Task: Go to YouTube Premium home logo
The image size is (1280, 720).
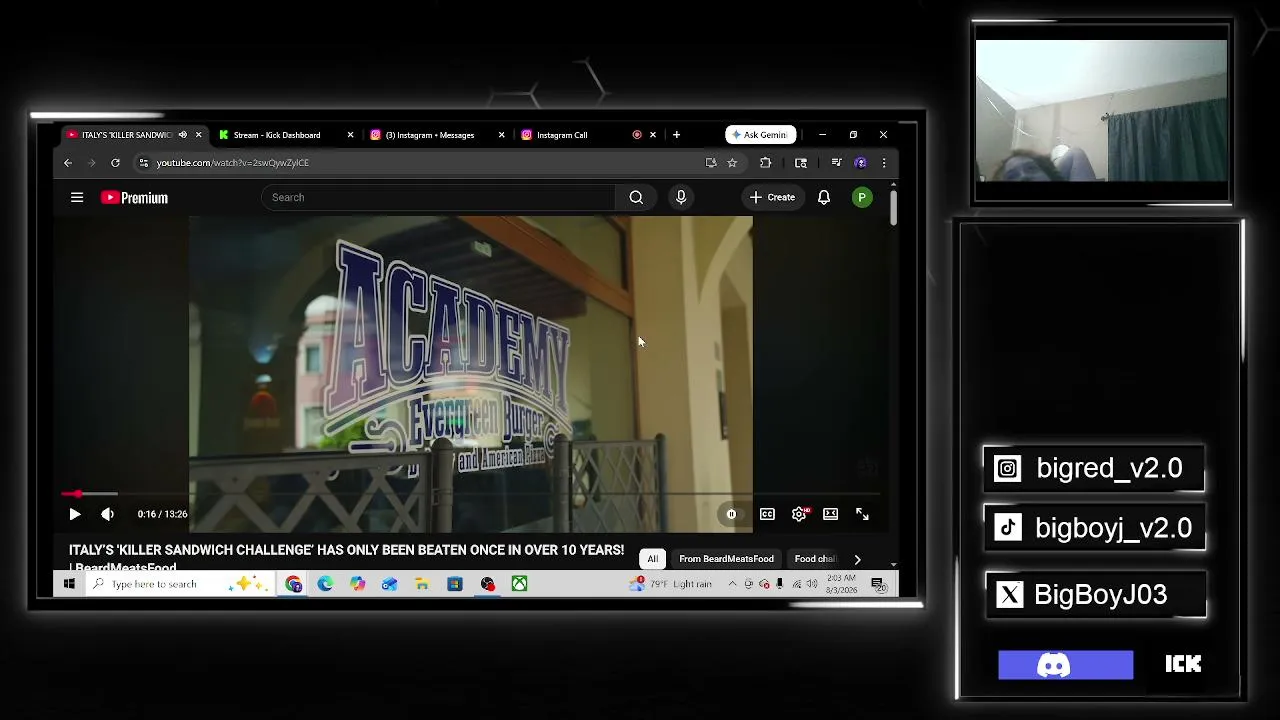Action: click(x=134, y=198)
